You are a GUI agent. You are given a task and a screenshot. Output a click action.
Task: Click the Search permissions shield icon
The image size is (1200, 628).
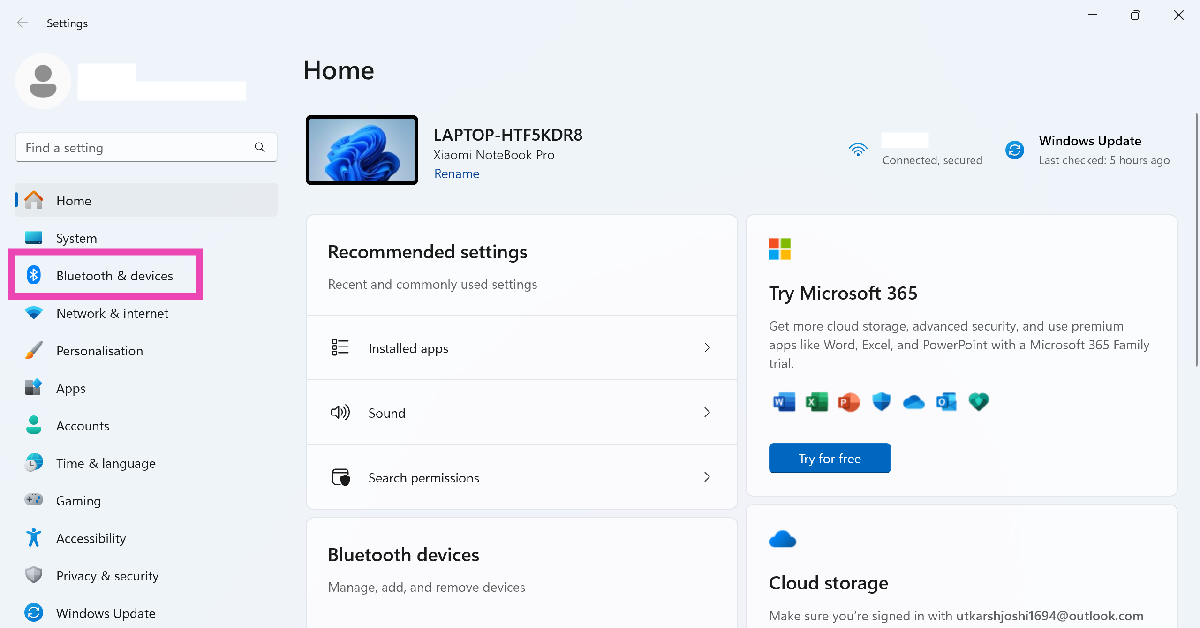[x=340, y=477]
